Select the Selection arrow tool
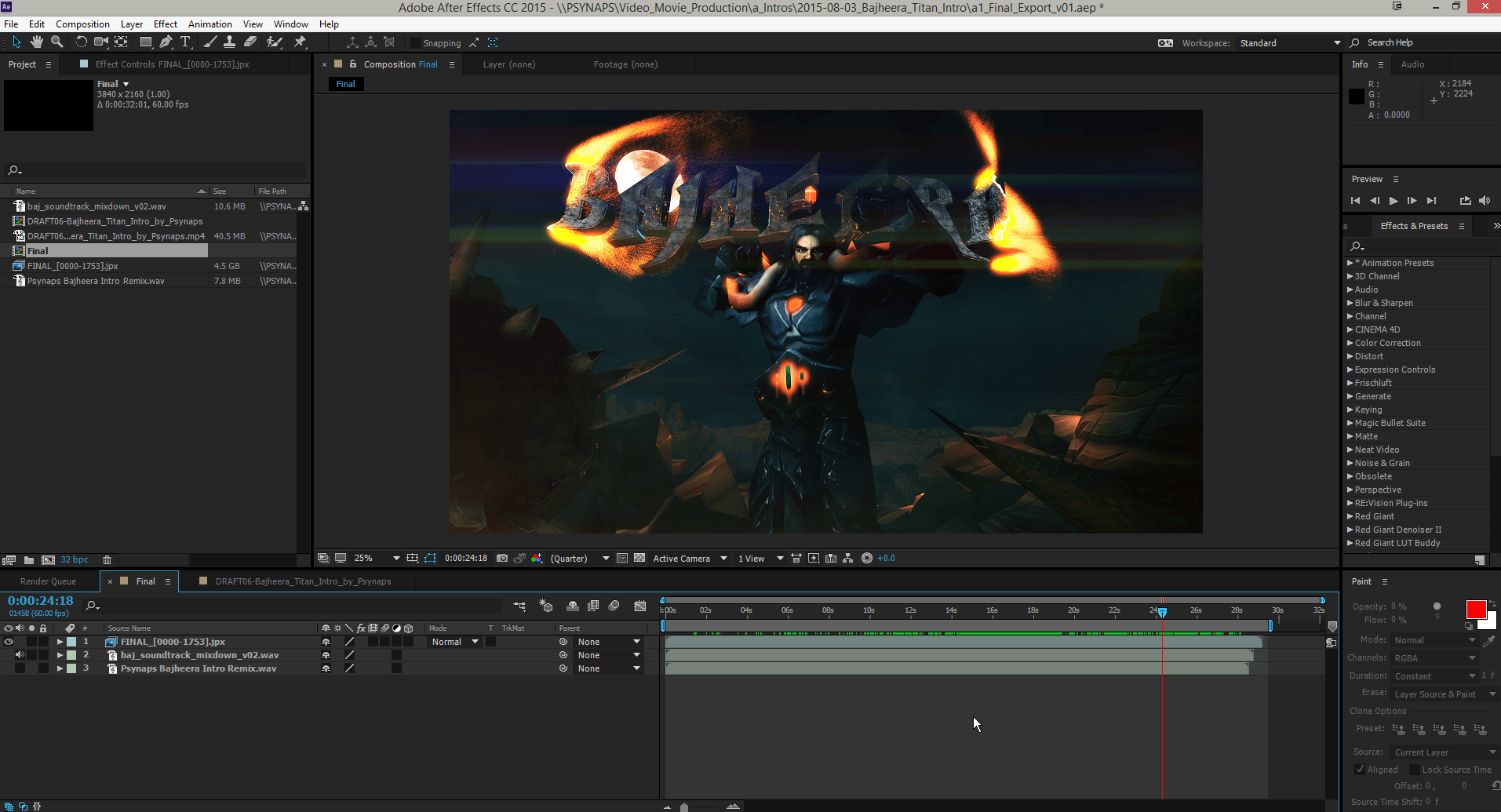 point(17,42)
